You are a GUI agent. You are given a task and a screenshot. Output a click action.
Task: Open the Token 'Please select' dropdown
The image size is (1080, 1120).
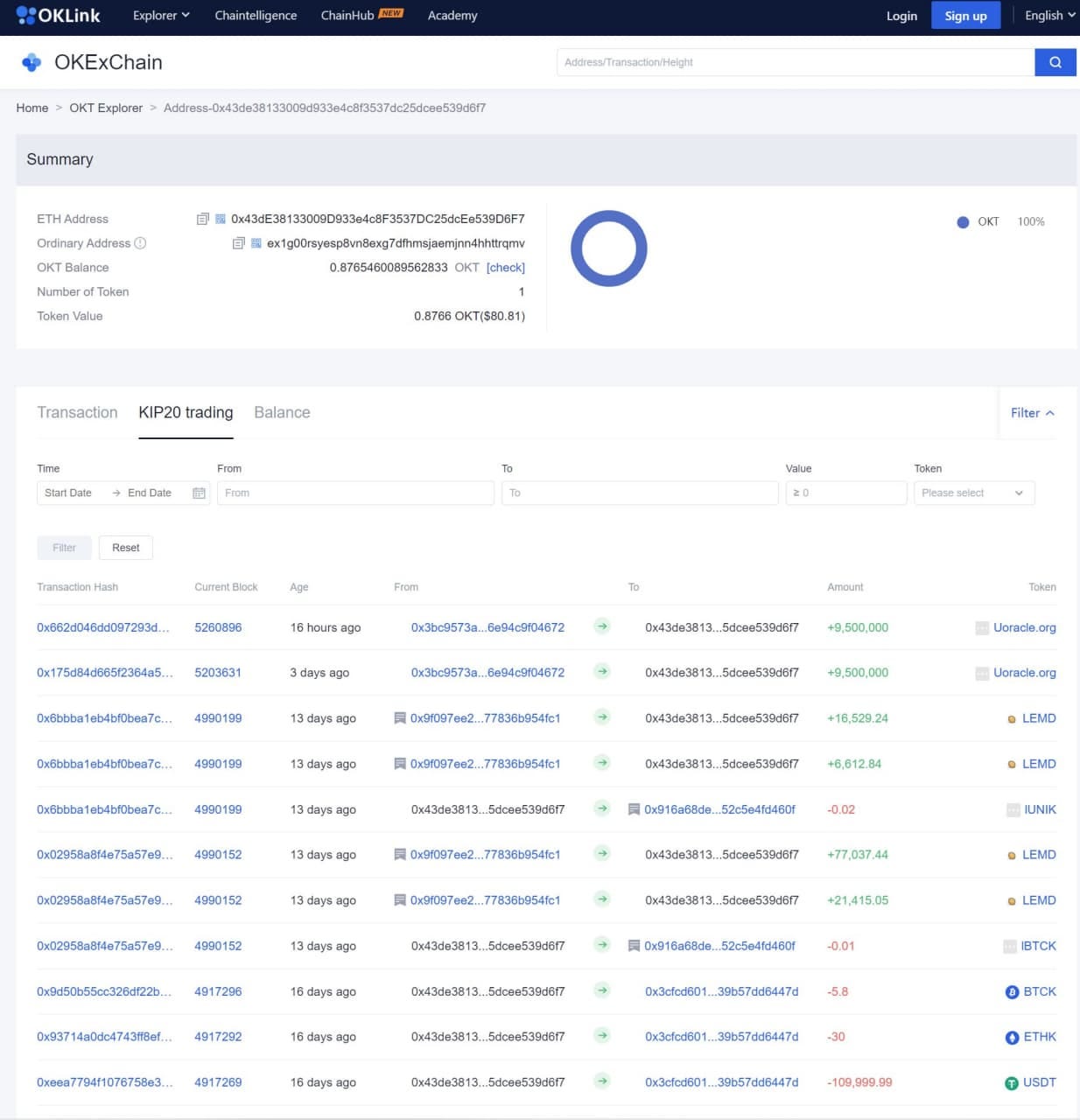tap(974, 493)
